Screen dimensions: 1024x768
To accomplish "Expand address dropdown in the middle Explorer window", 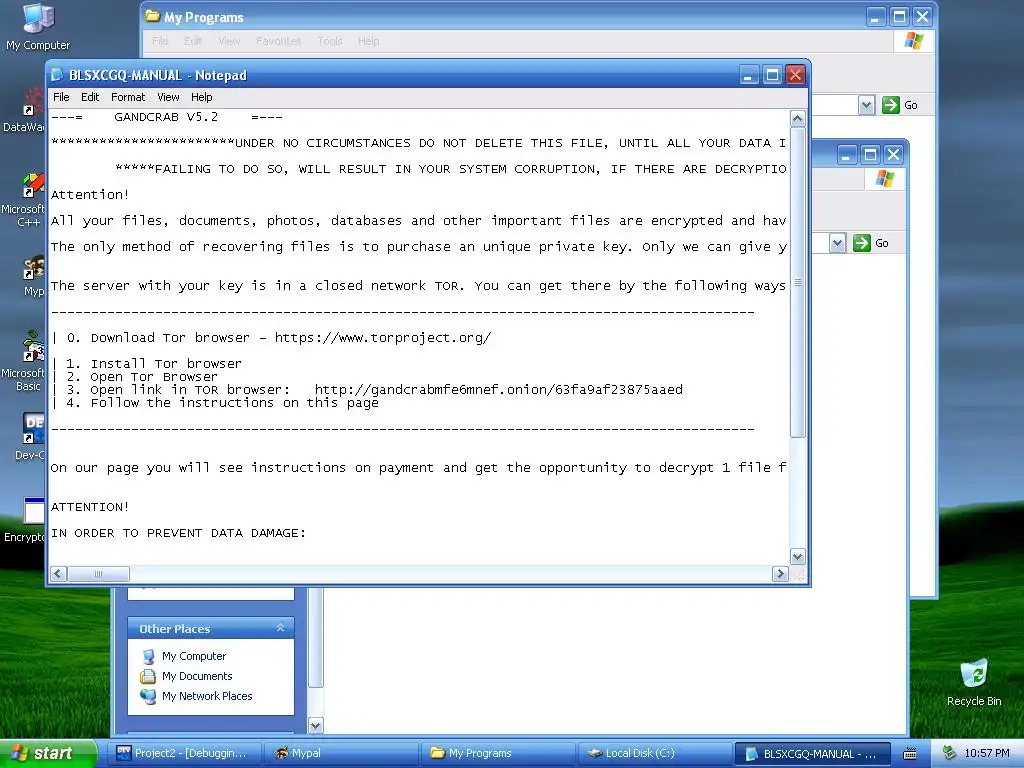I will click(837, 243).
